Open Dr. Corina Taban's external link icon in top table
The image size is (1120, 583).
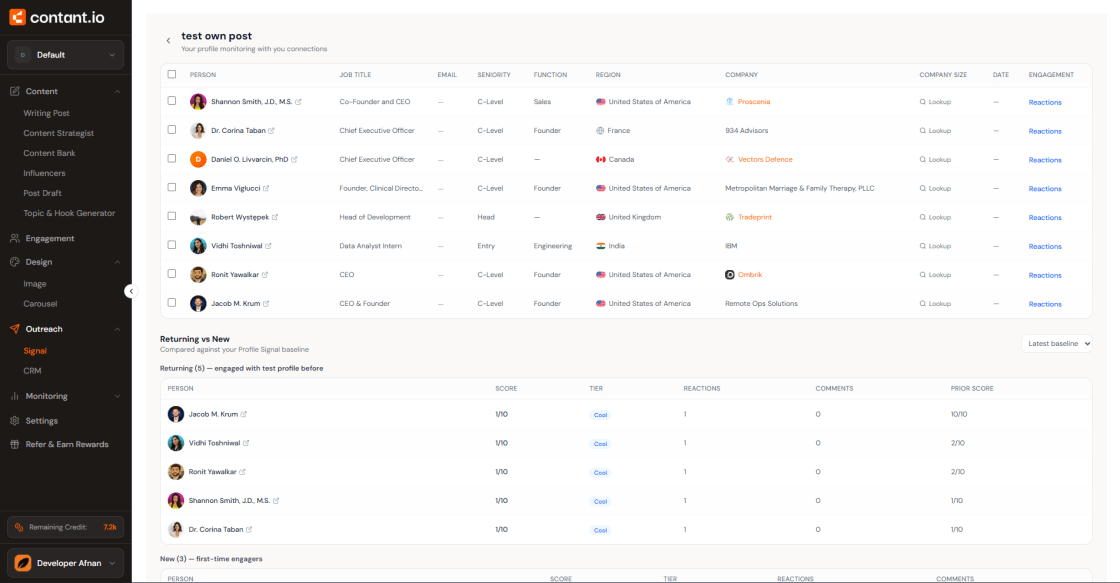pyautogui.click(x=271, y=131)
